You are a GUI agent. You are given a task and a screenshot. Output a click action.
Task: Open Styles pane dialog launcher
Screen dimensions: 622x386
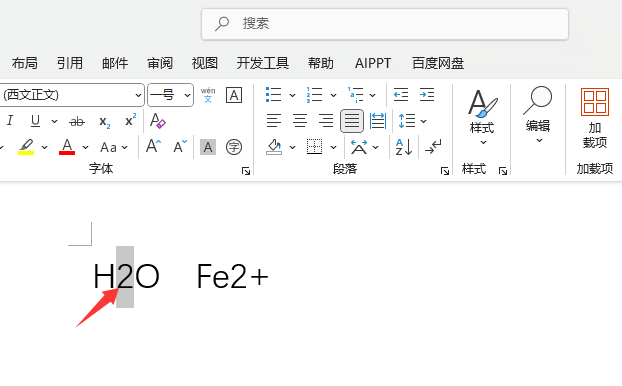click(503, 171)
